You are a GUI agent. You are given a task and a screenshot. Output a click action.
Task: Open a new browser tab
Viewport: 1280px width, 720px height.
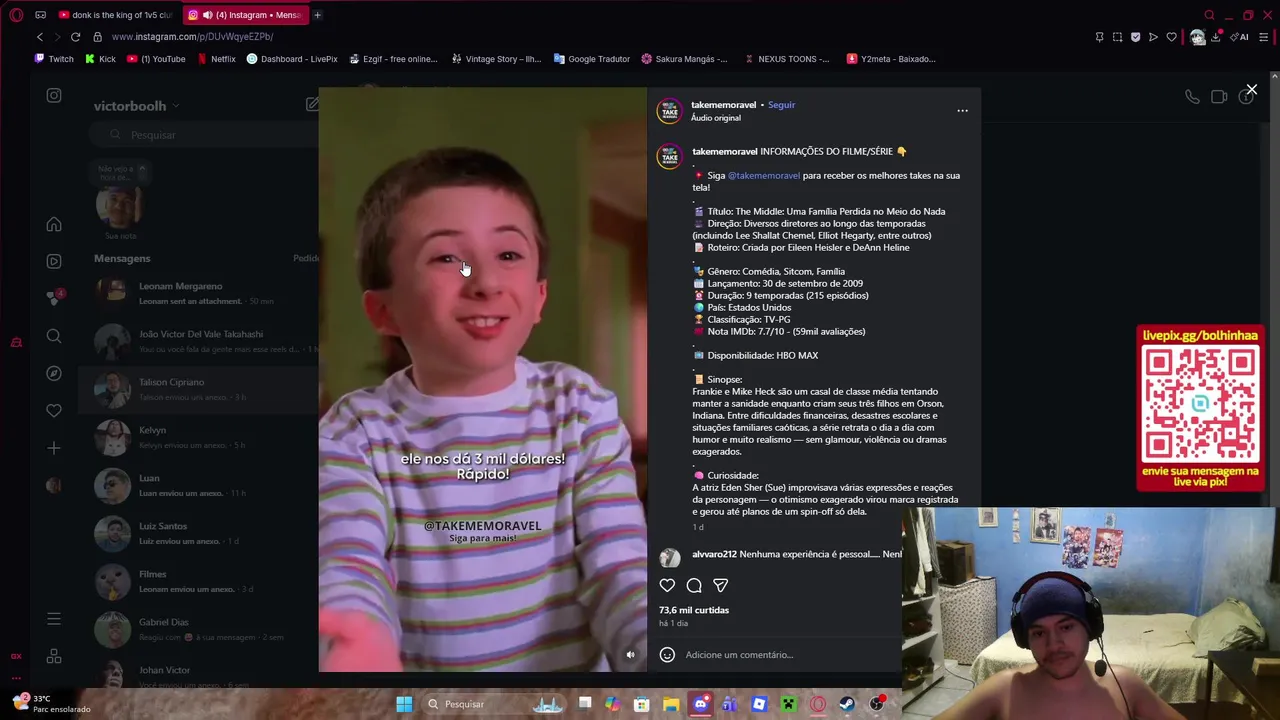coord(317,15)
